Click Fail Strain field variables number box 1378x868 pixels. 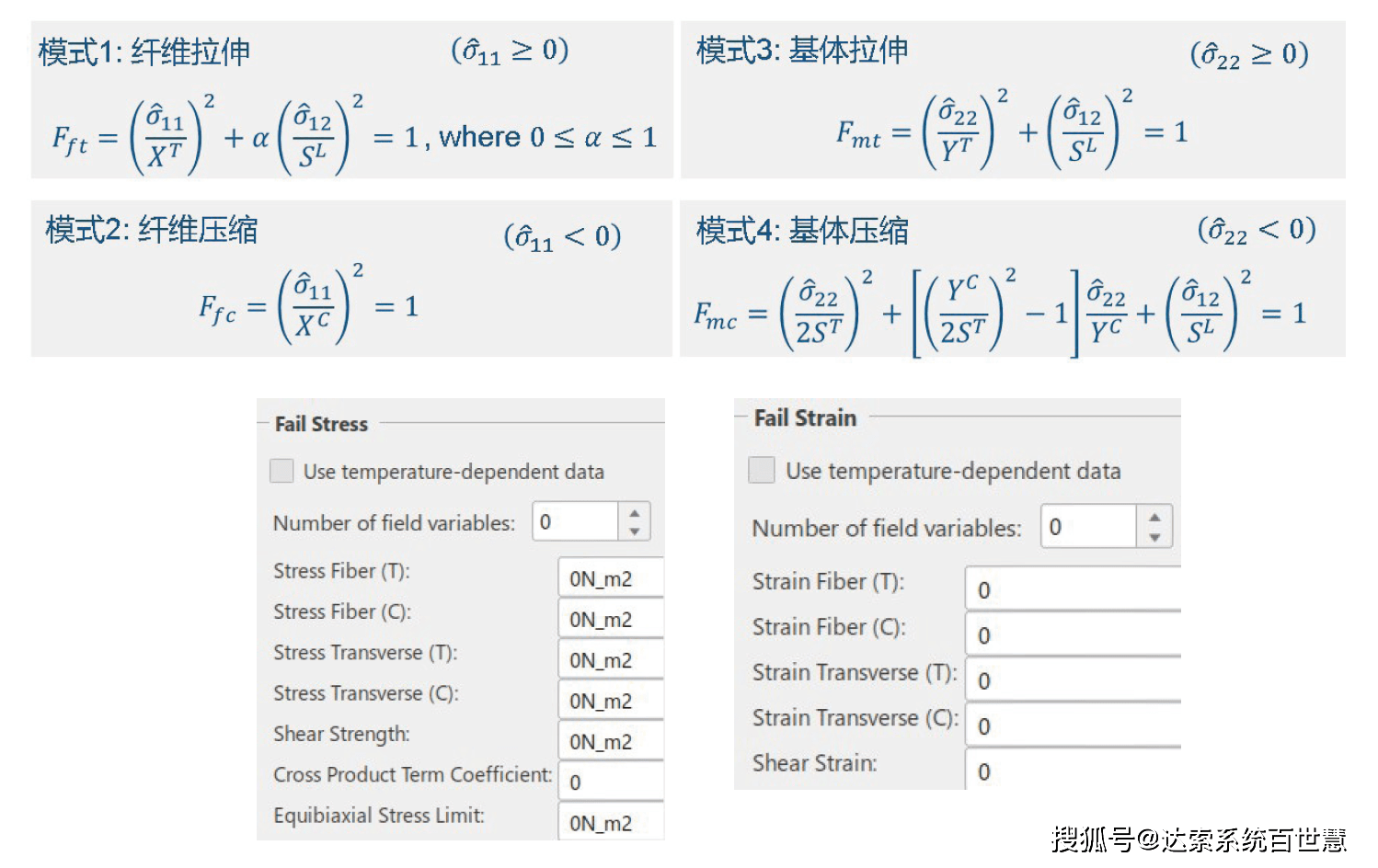pos(1089,527)
